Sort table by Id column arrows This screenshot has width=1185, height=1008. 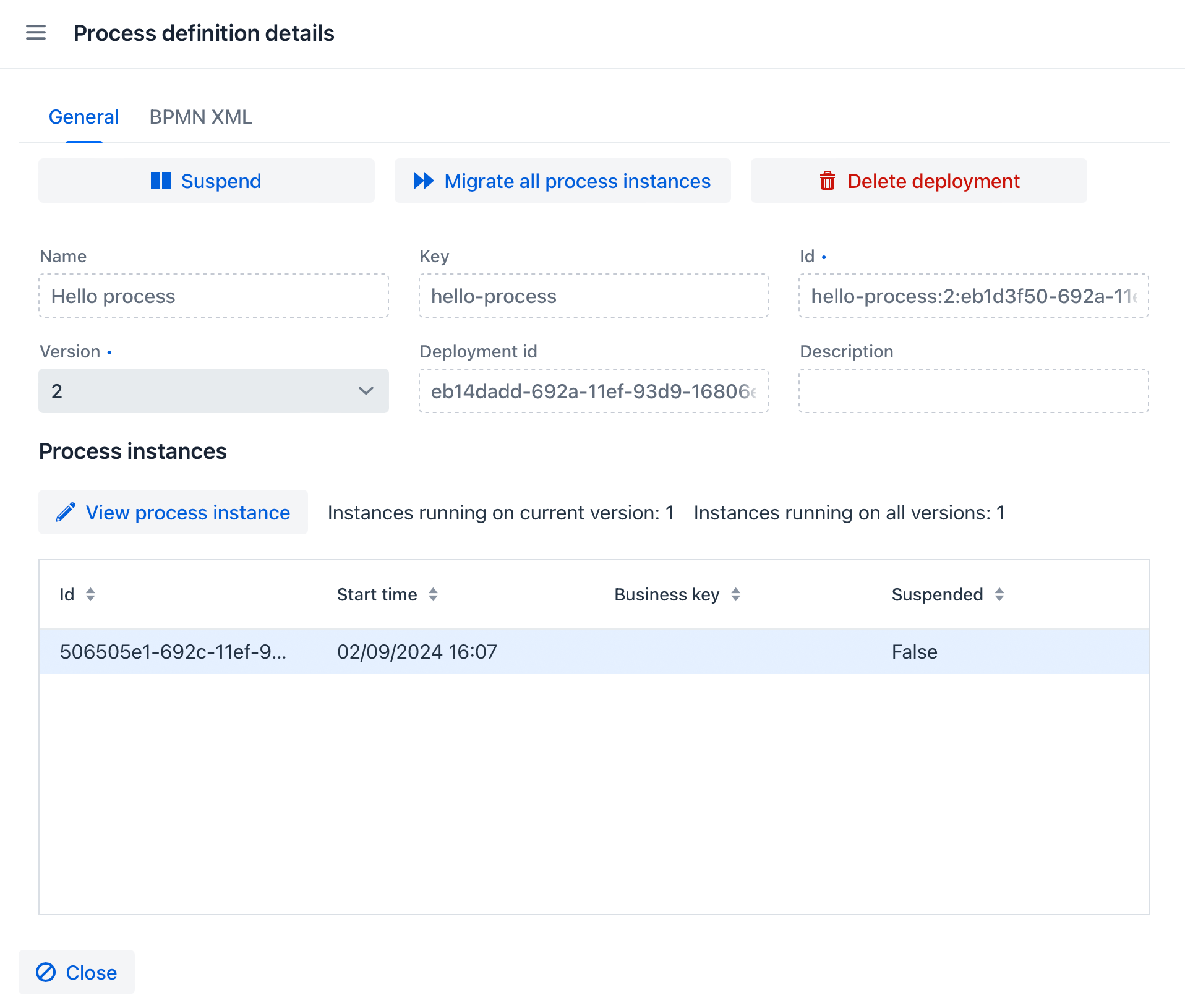click(x=90, y=594)
